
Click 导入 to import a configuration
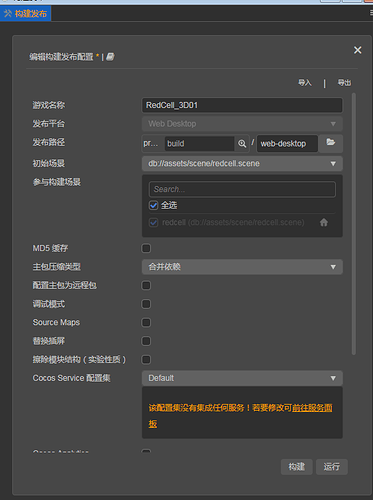pos(305,83)
